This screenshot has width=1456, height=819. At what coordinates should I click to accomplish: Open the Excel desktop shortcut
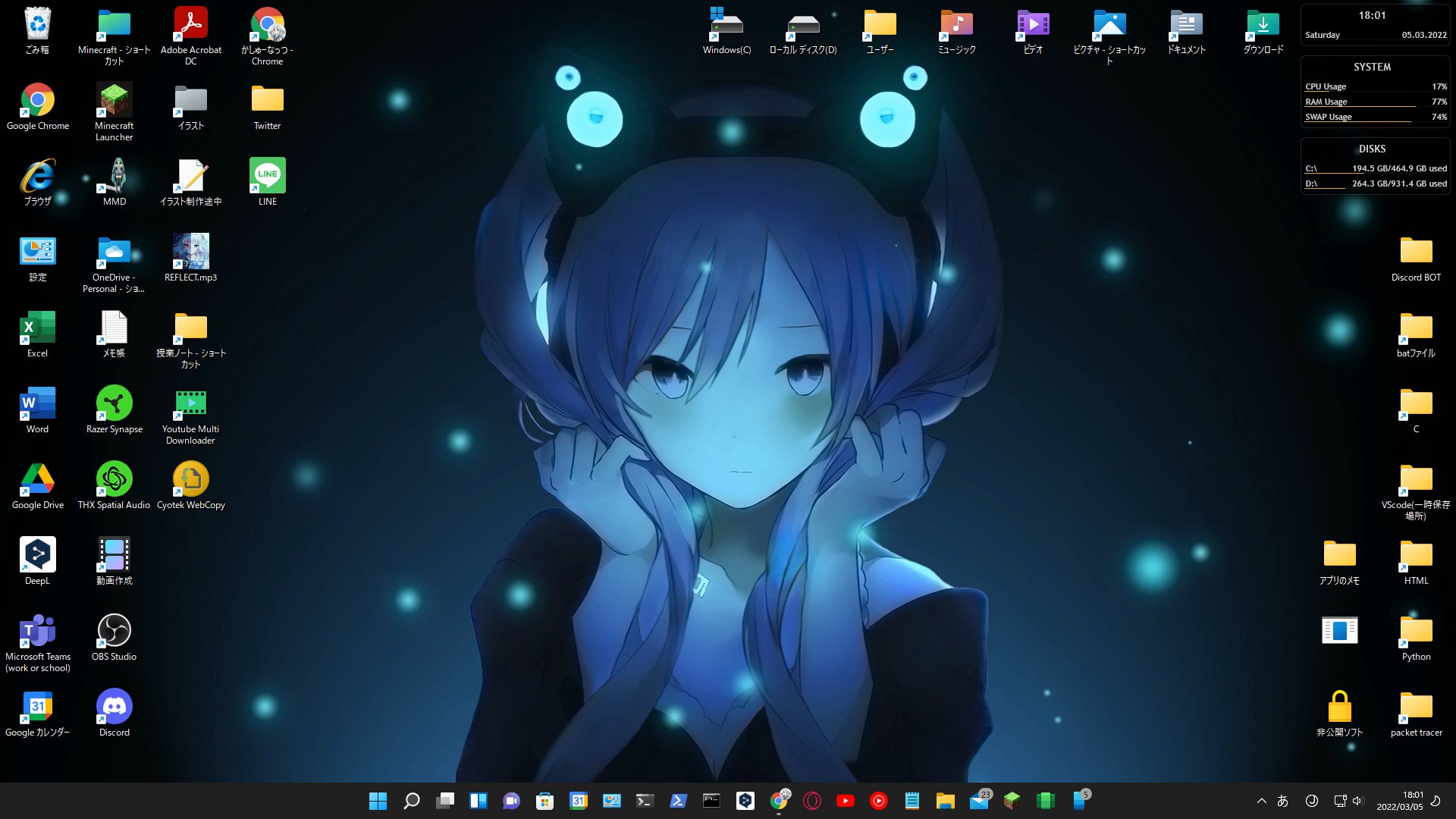pos(37,335)
